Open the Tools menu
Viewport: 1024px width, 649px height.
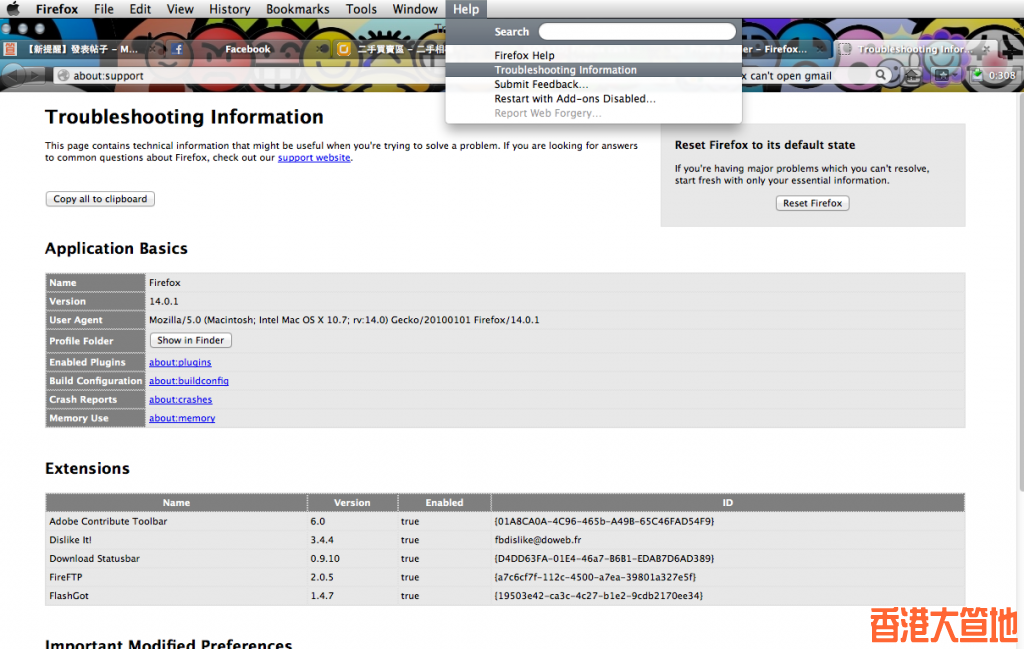click(x=361, y=9)
